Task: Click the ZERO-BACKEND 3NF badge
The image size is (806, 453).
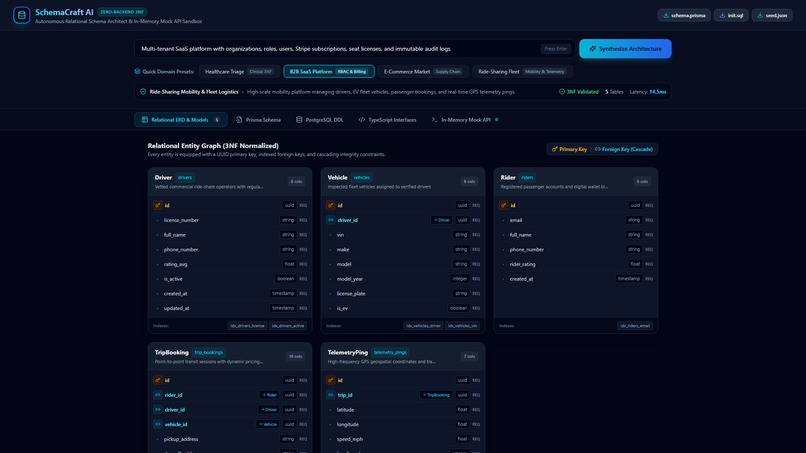Action: tap(122, 12)
